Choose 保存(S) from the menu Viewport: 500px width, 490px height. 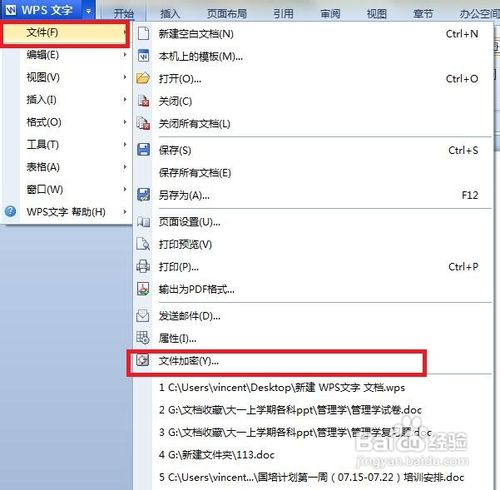click(313, 150)
